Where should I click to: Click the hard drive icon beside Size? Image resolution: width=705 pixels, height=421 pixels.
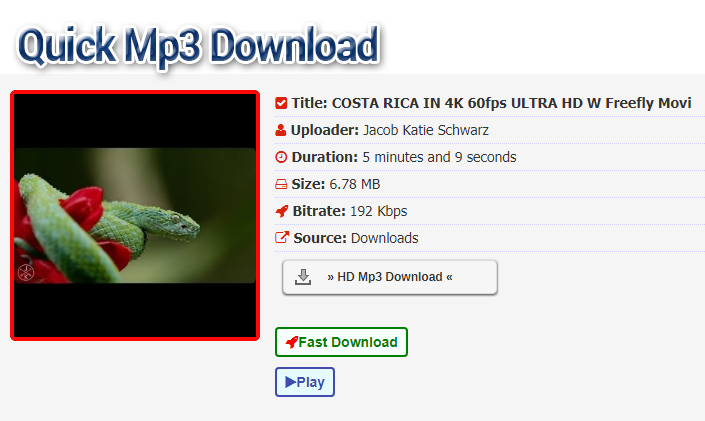281,184
